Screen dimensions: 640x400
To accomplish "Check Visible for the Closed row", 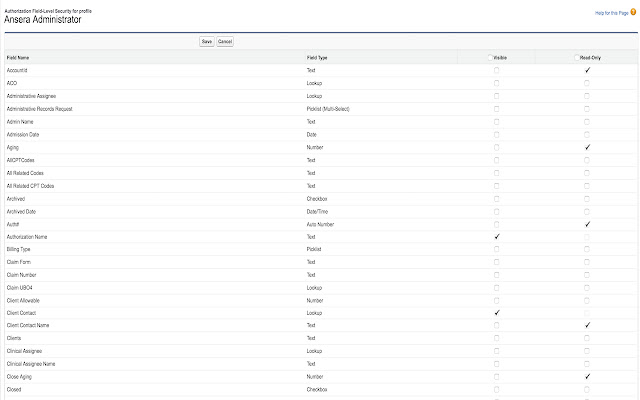I will [496, 389].
